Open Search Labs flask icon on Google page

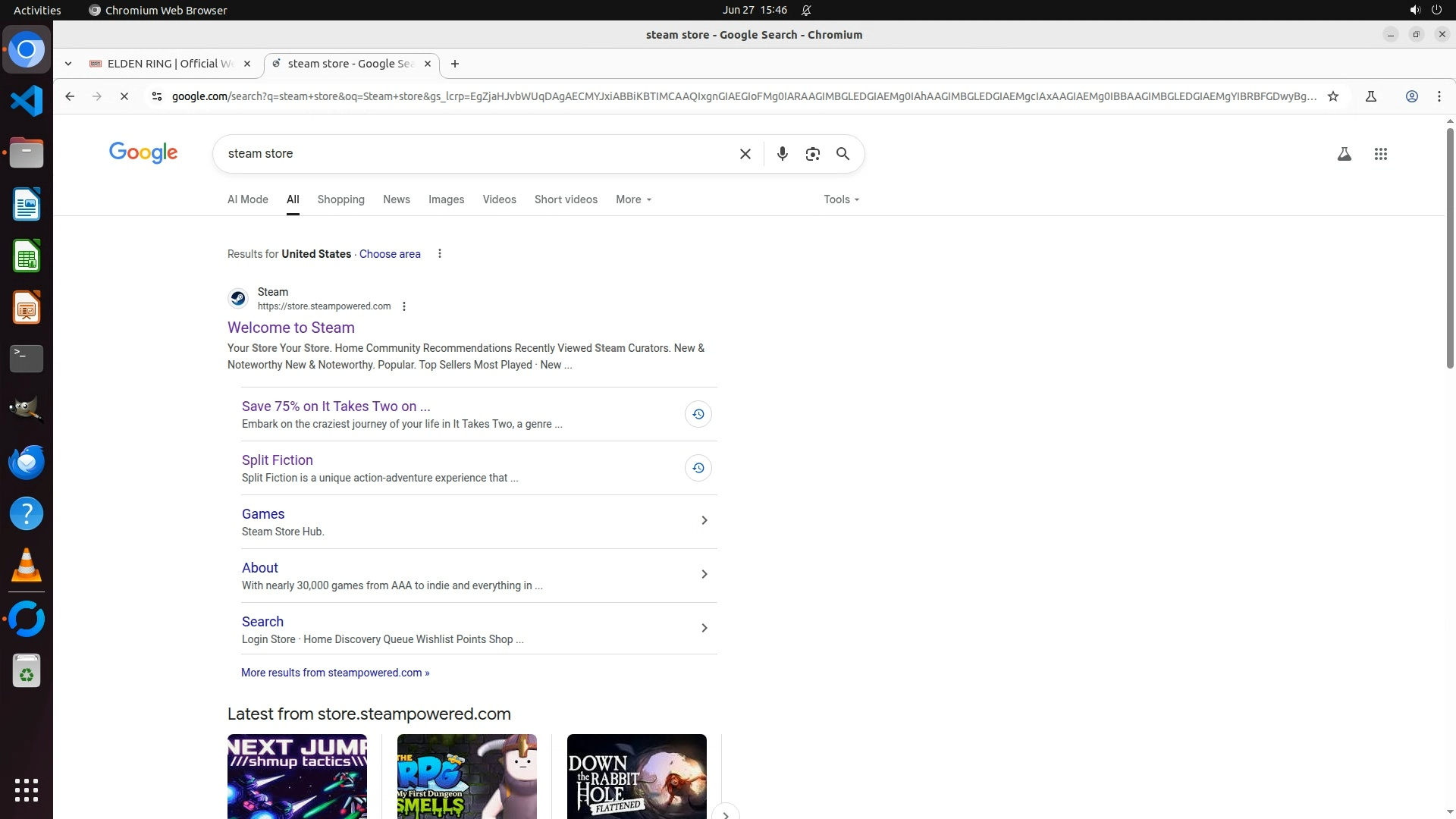[1344, 154]
